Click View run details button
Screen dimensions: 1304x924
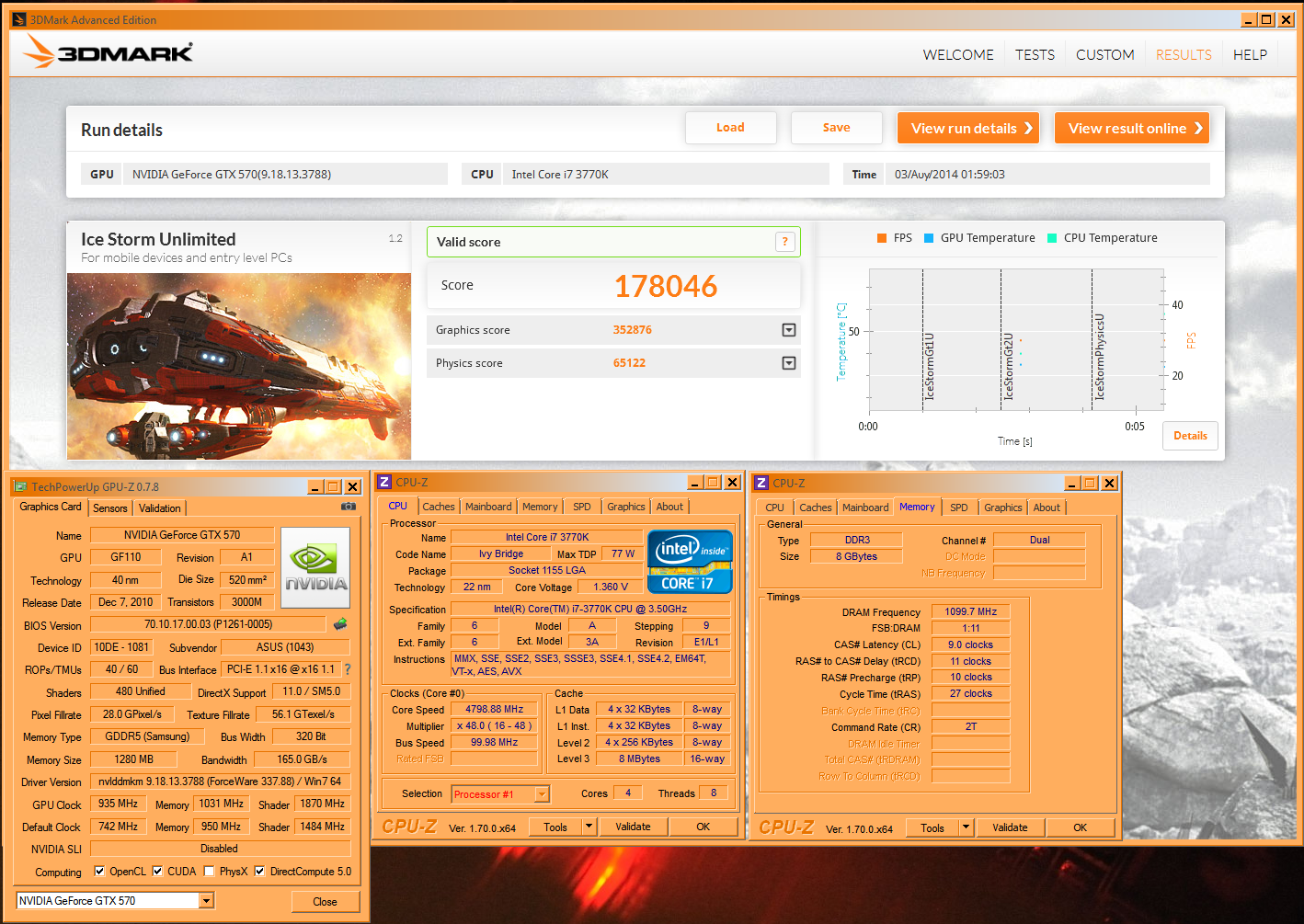pyautogui.click(x=968, y=128)
